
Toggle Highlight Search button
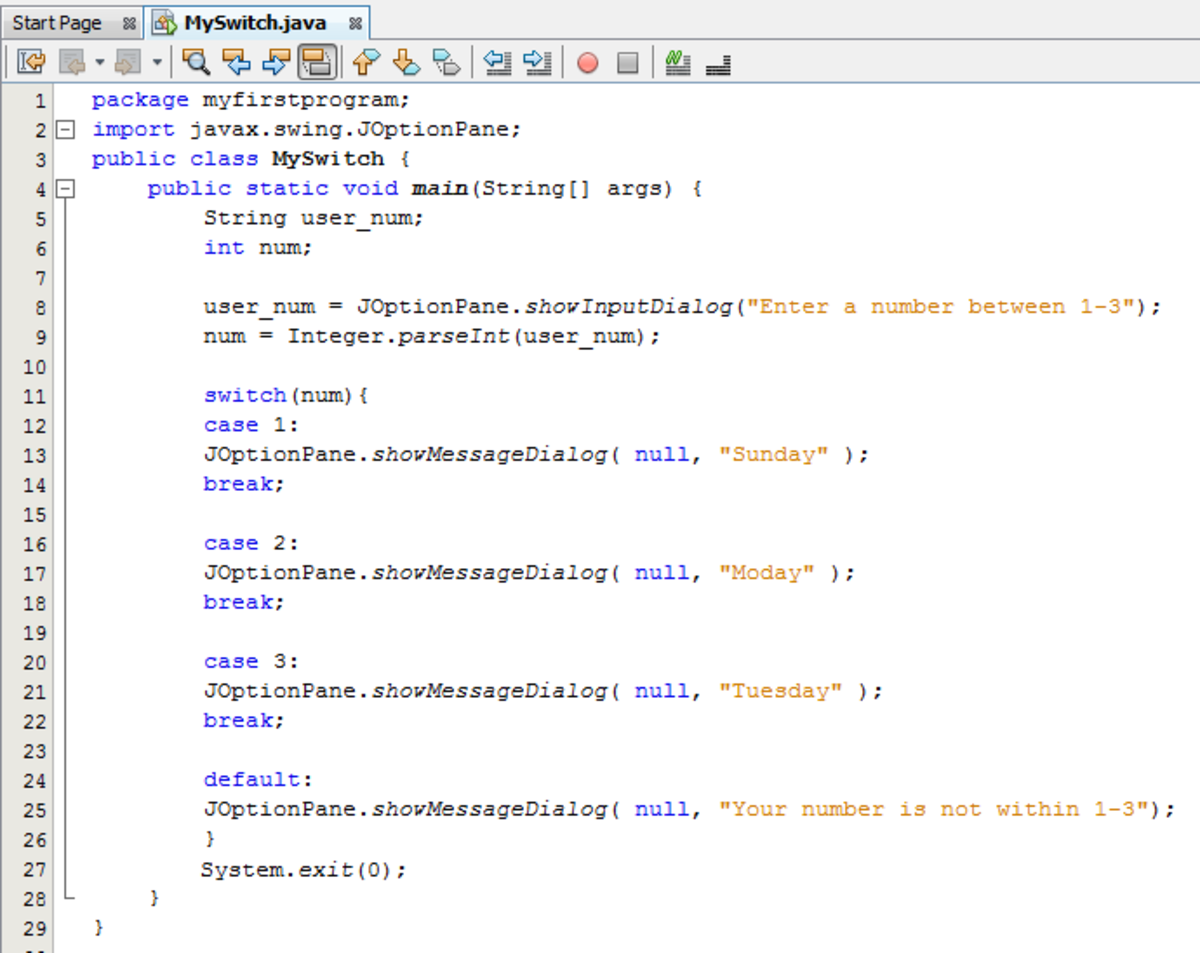pyautogui.click(x=317, y=63)
